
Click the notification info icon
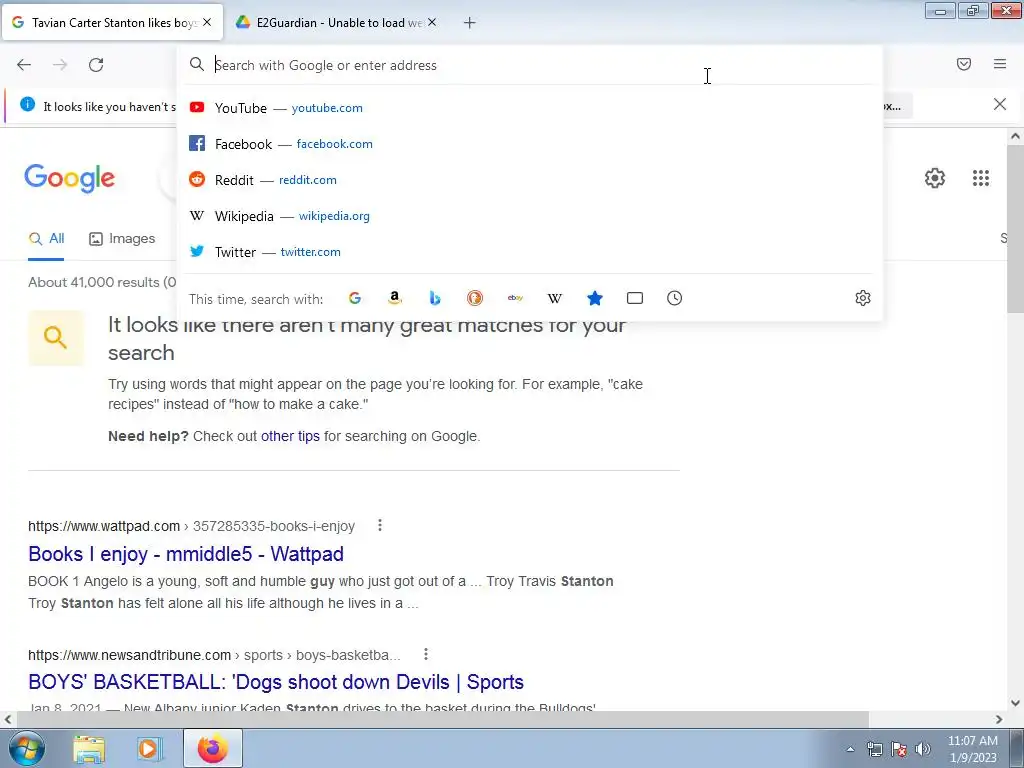point(27,104)
